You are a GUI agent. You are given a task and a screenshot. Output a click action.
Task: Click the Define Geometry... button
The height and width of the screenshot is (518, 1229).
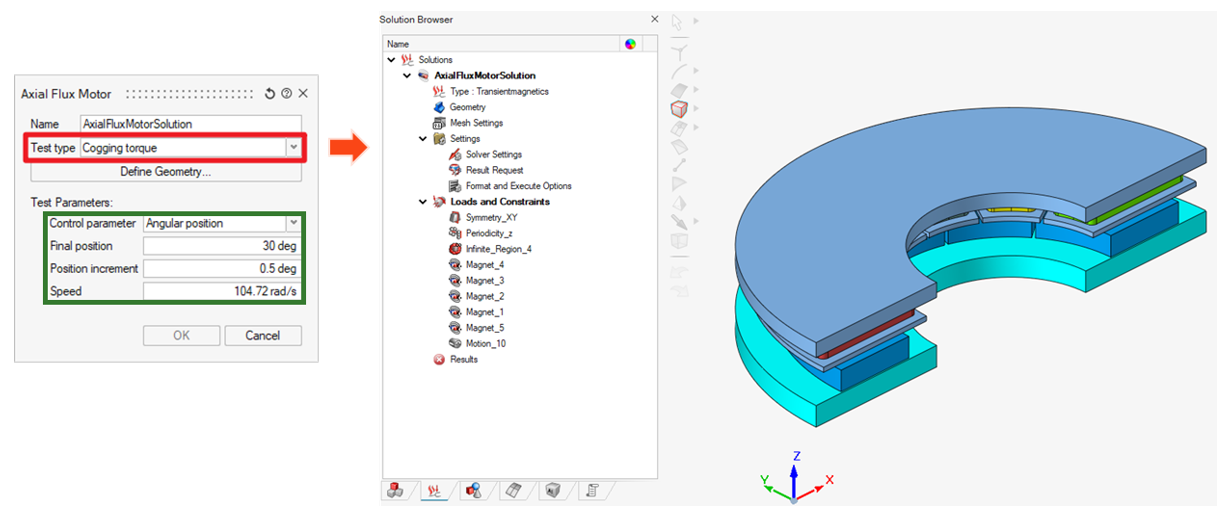pos(165,171)
